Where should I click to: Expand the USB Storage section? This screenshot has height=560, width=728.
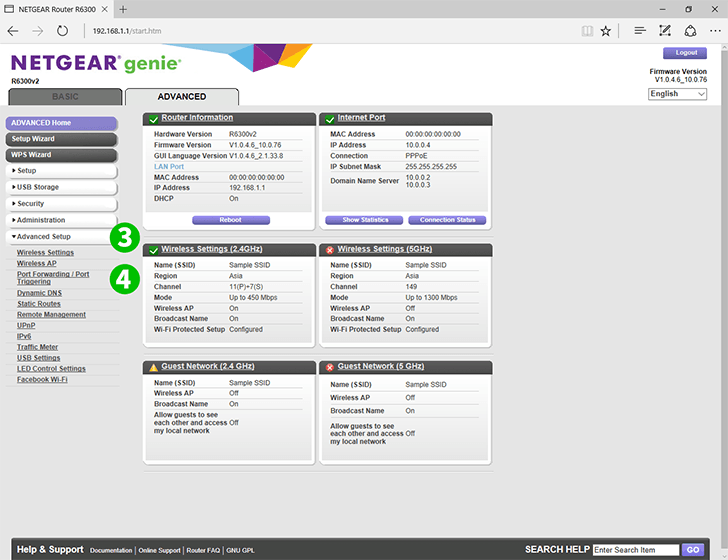coord(61,187)
